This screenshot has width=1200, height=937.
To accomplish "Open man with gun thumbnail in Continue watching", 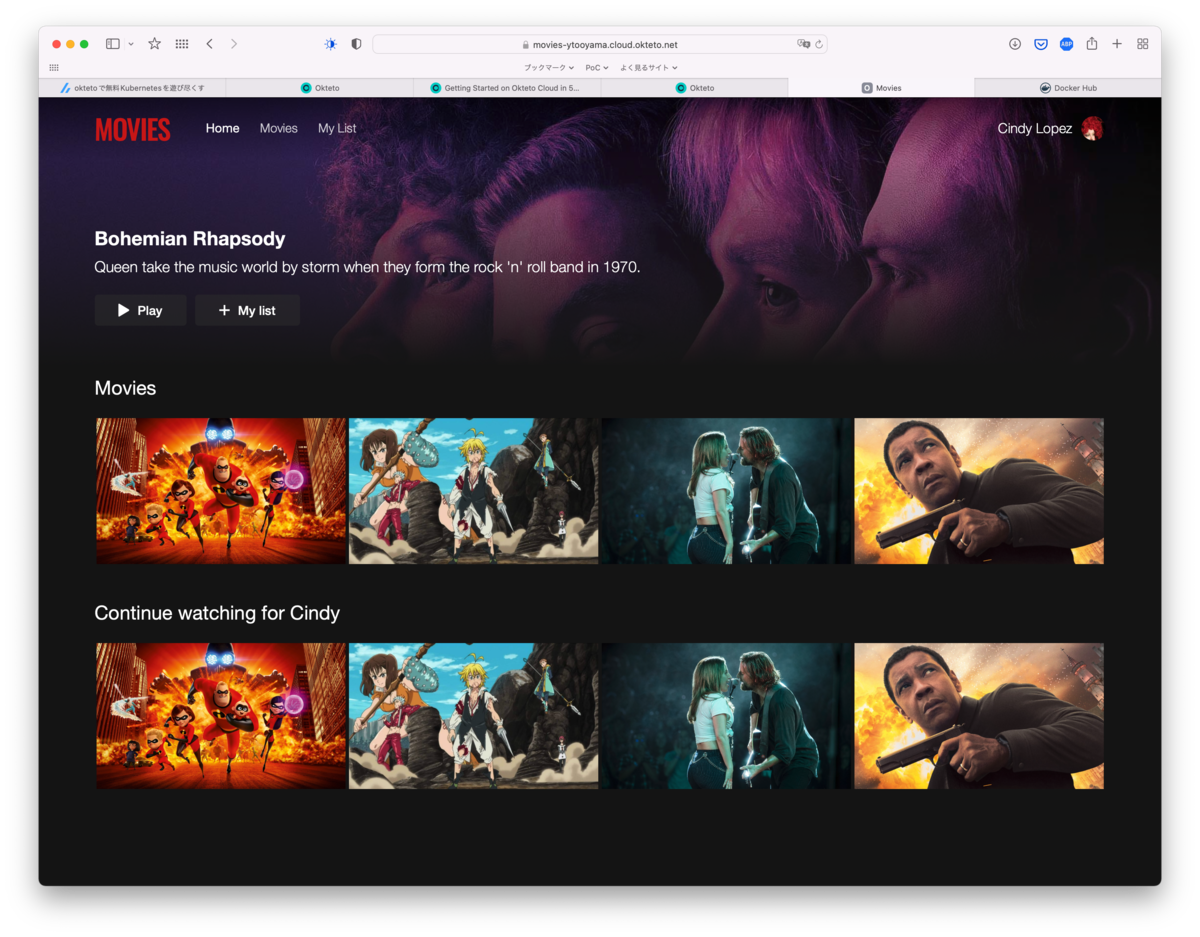I will 979,716.
